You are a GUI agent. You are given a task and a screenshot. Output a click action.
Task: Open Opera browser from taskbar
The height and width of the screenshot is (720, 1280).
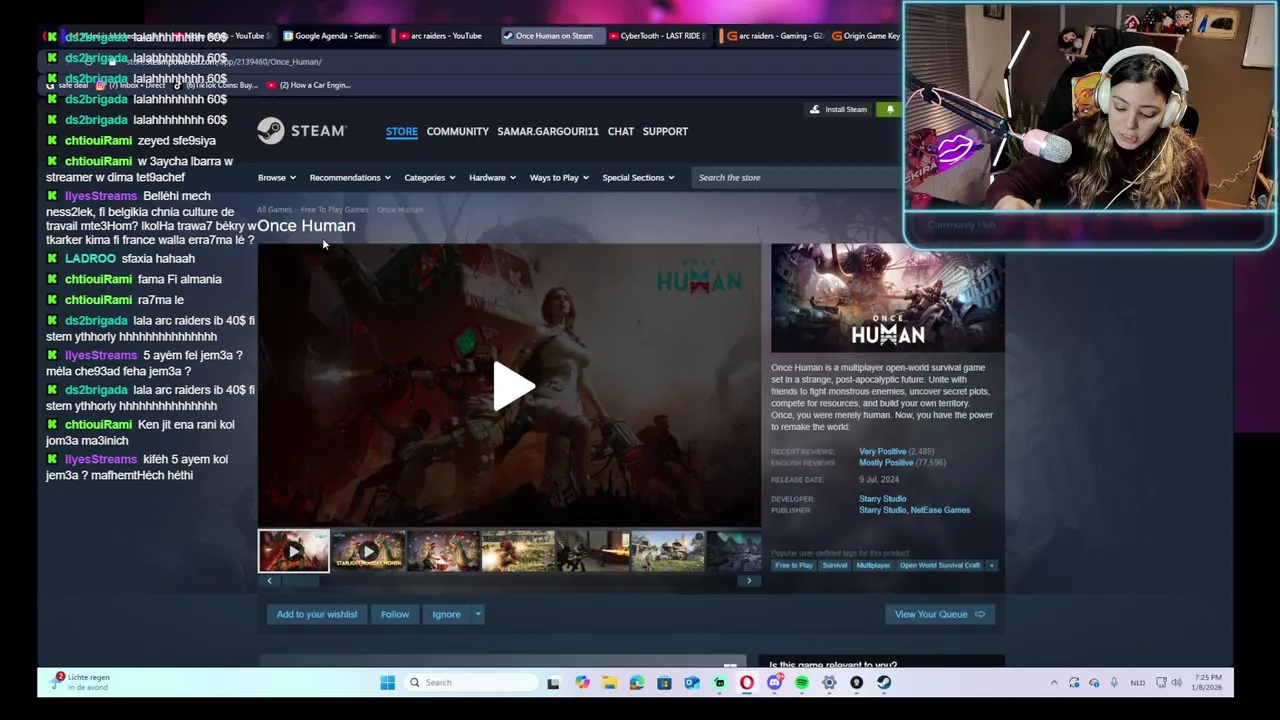pyautogui.click(x=747, y=682)
